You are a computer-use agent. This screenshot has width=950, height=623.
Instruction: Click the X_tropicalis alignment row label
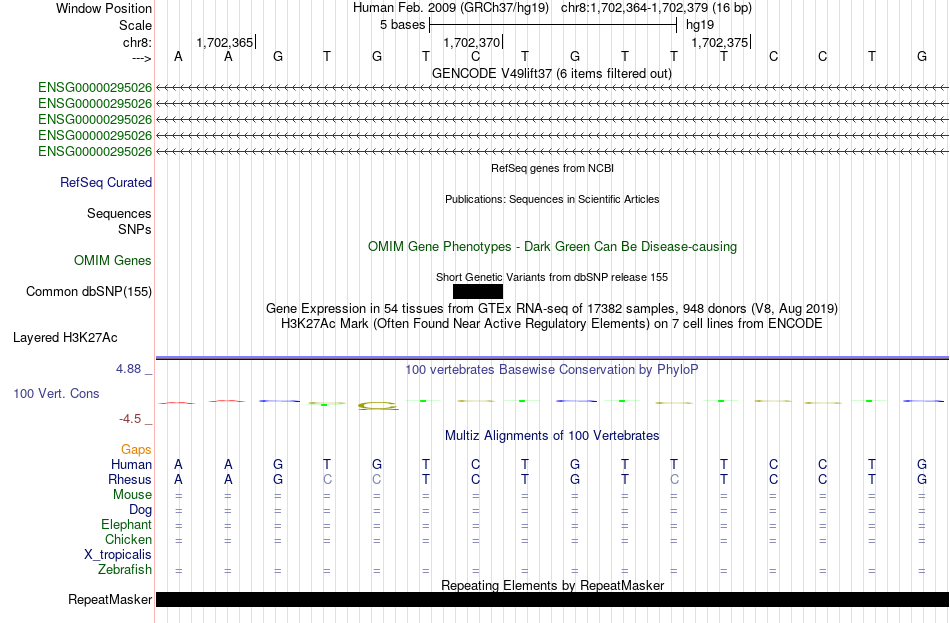(118, 555)
